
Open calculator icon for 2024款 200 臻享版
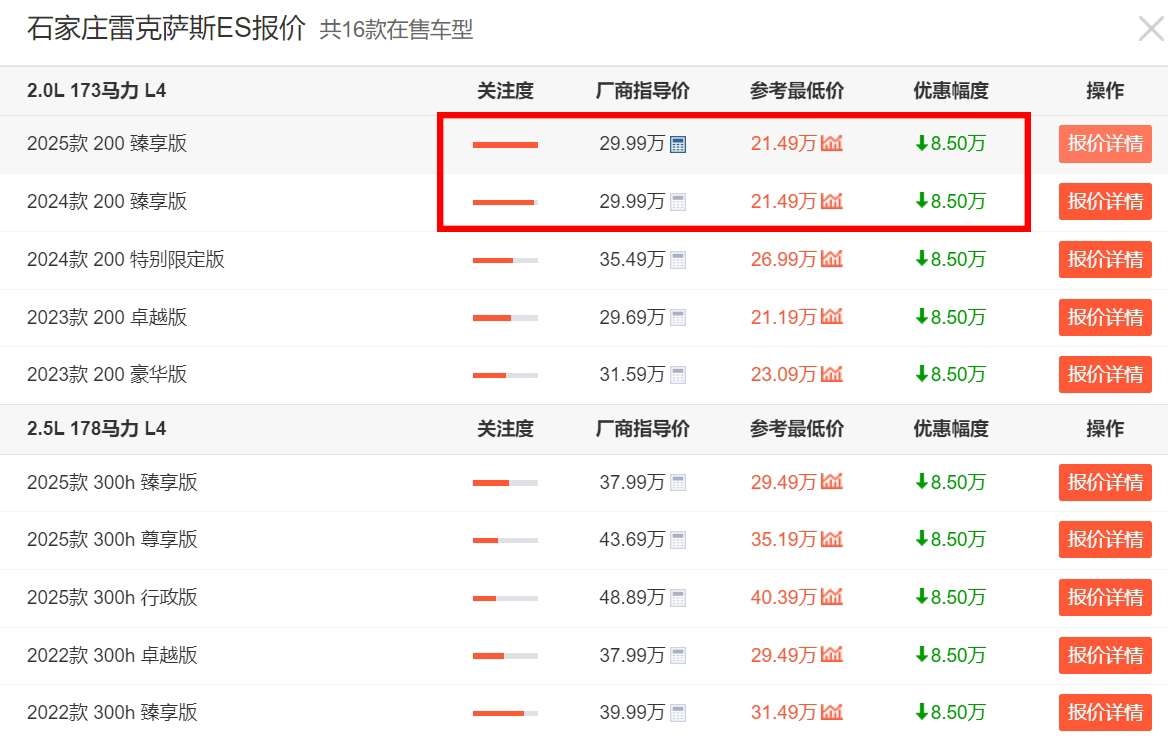678,202
